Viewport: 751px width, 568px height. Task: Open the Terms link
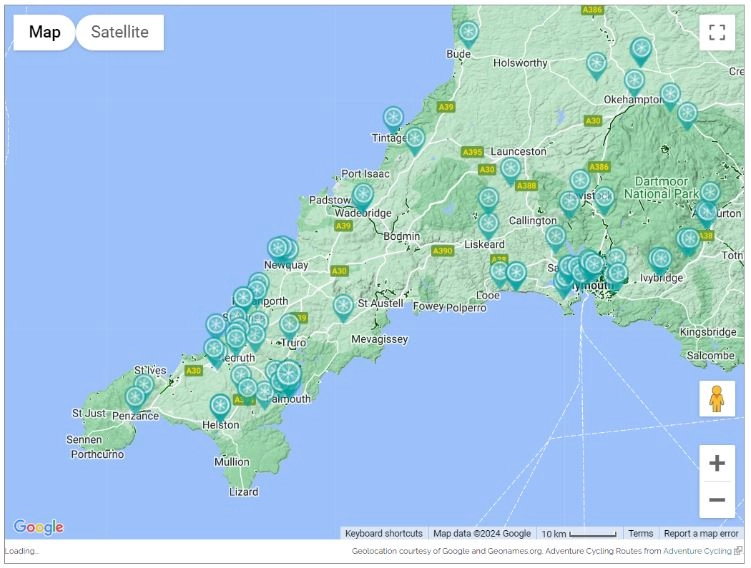point(640,533)
